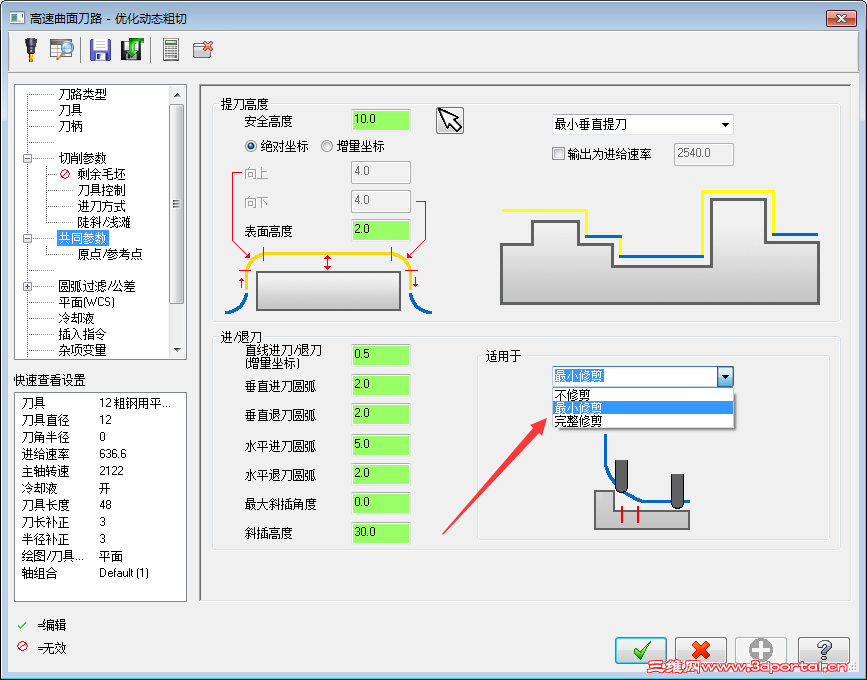Open the 陡斜/浅滩 tree item
Image resolution: width=867 pixels, height=680 pixels.
point(103,222)
